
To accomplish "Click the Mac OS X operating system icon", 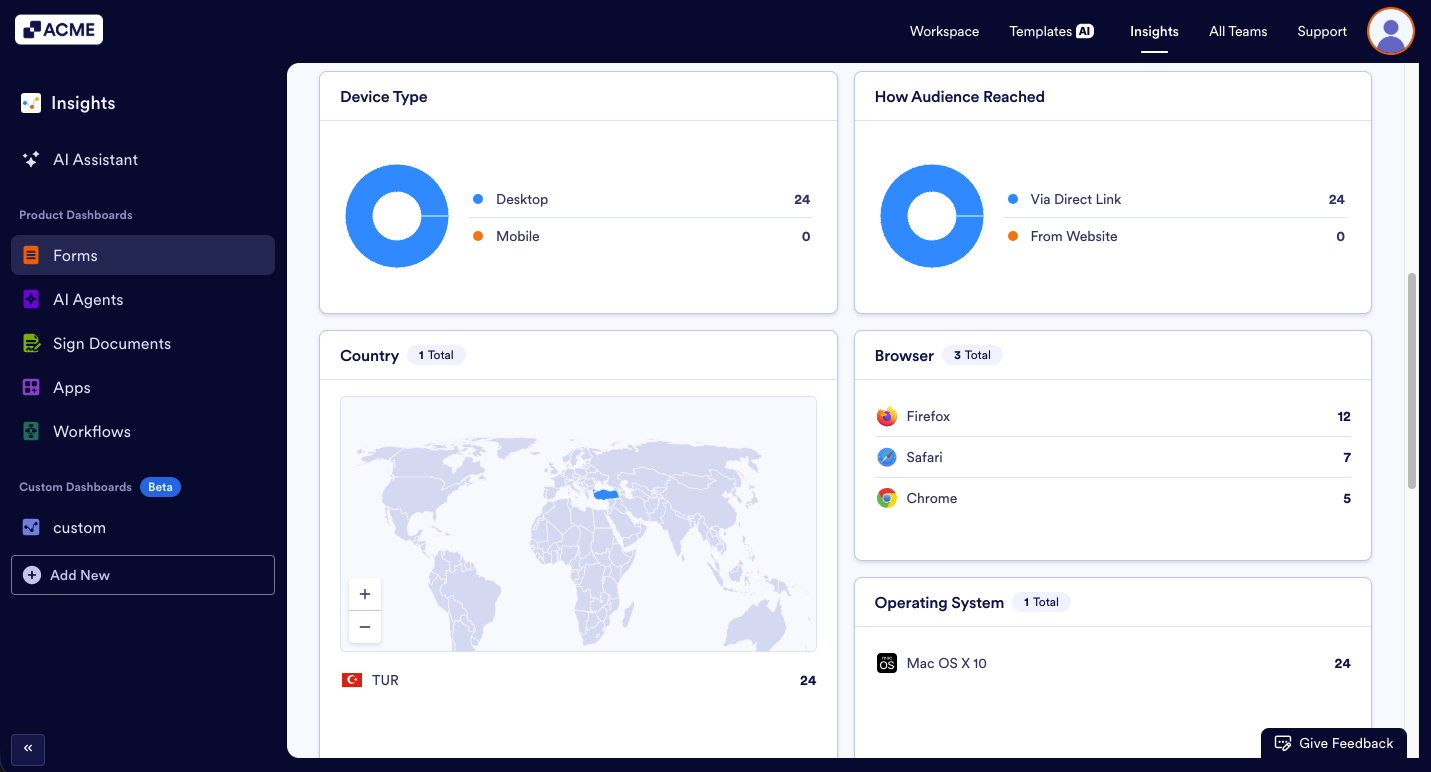I will pyautogui.click(x=886, y=662).
